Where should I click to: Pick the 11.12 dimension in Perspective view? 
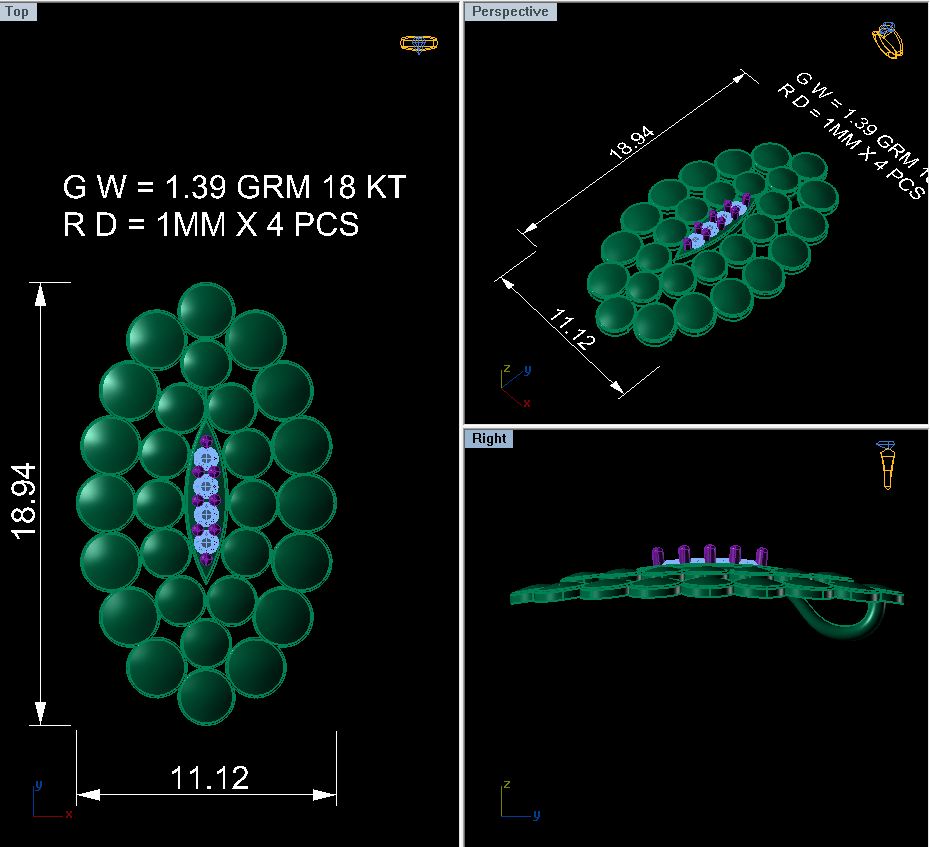[571, 329]
